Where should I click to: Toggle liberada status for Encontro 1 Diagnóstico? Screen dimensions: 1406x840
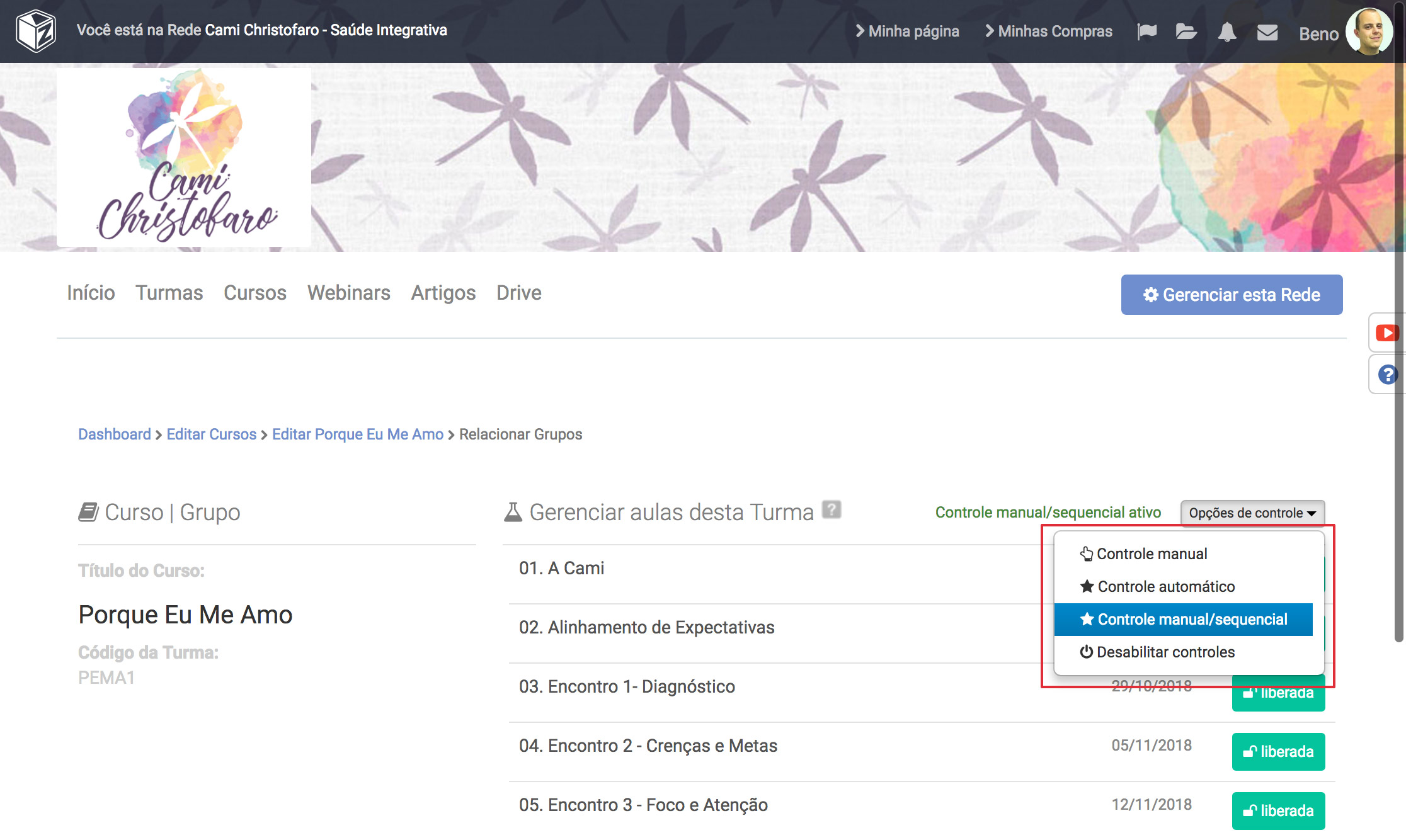point(1278,699)
